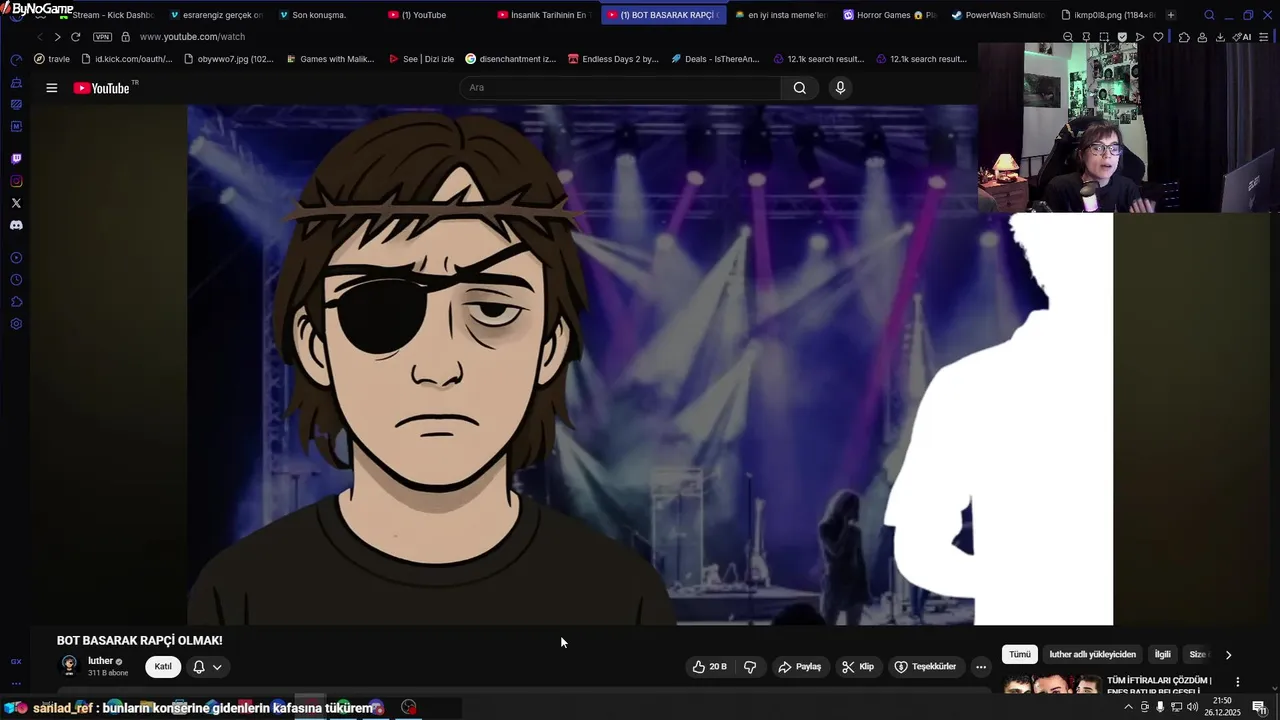Open the Discord icon in Opera sidebar
The width and height of the screenshot is (1280, 720).
click(16, 225)
